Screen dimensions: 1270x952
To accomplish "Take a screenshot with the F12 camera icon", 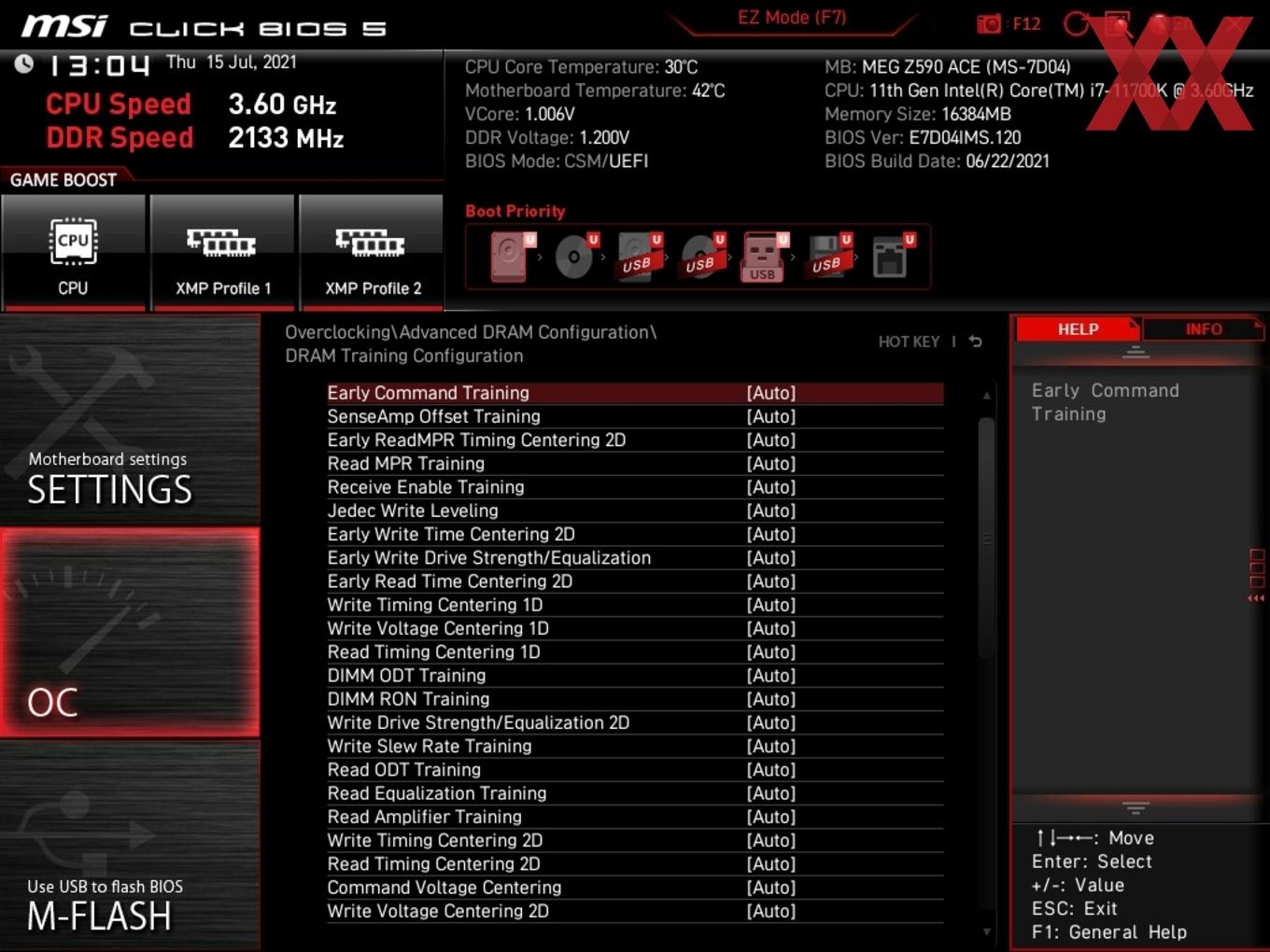I will 989,23.
